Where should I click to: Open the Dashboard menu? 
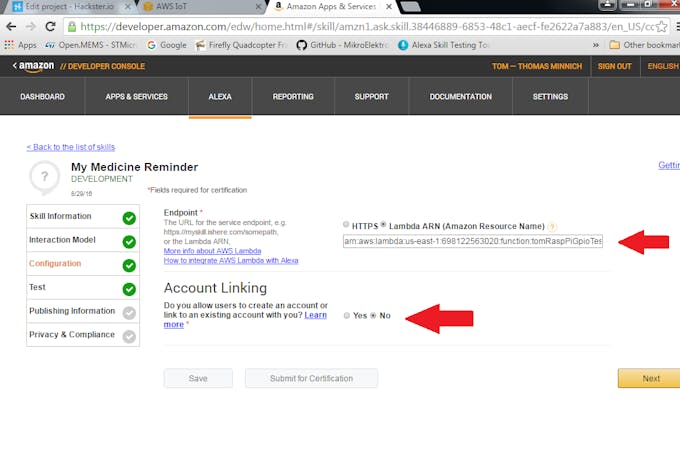click(42, 97)
